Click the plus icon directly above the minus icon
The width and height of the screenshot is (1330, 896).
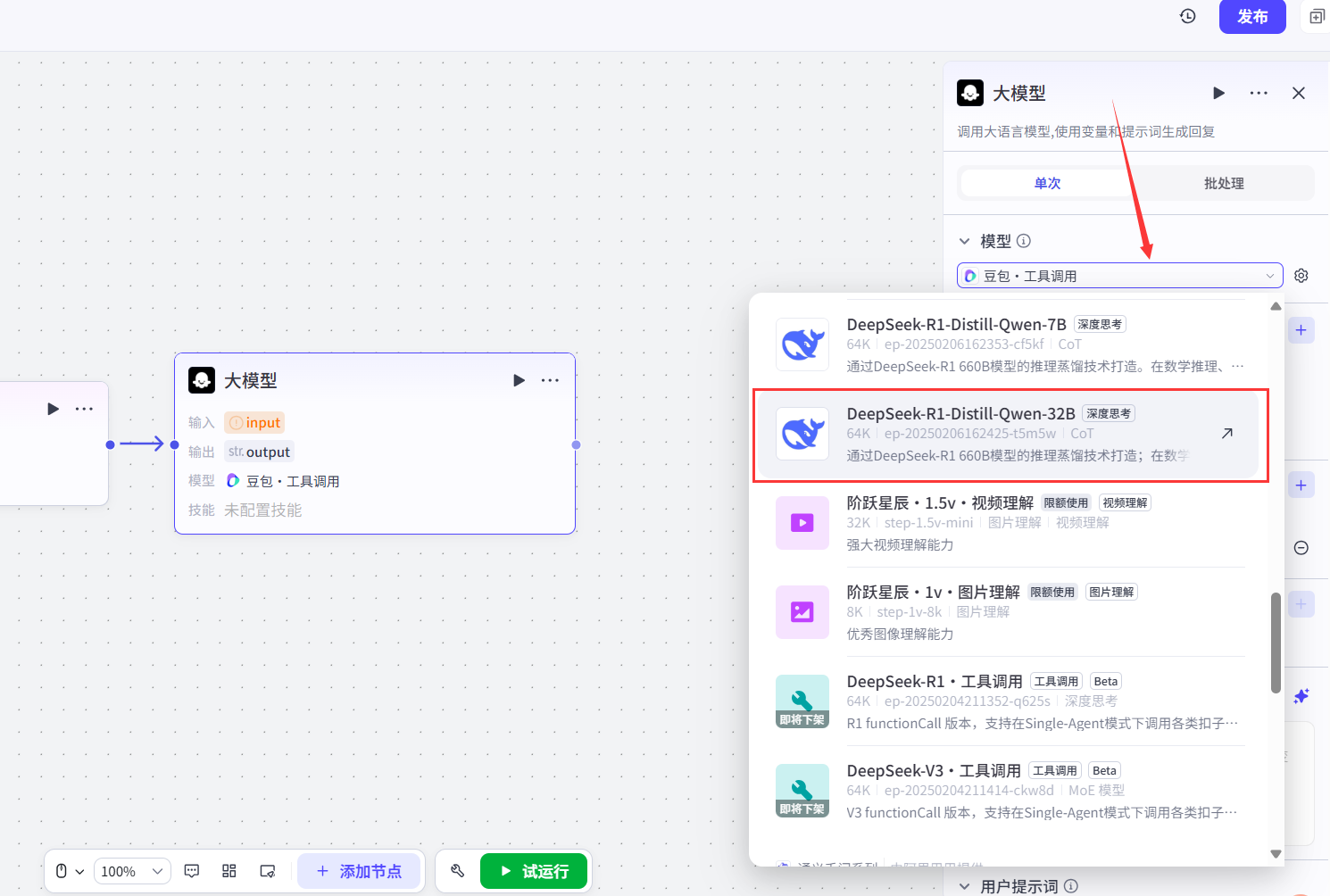[1301, 485]
